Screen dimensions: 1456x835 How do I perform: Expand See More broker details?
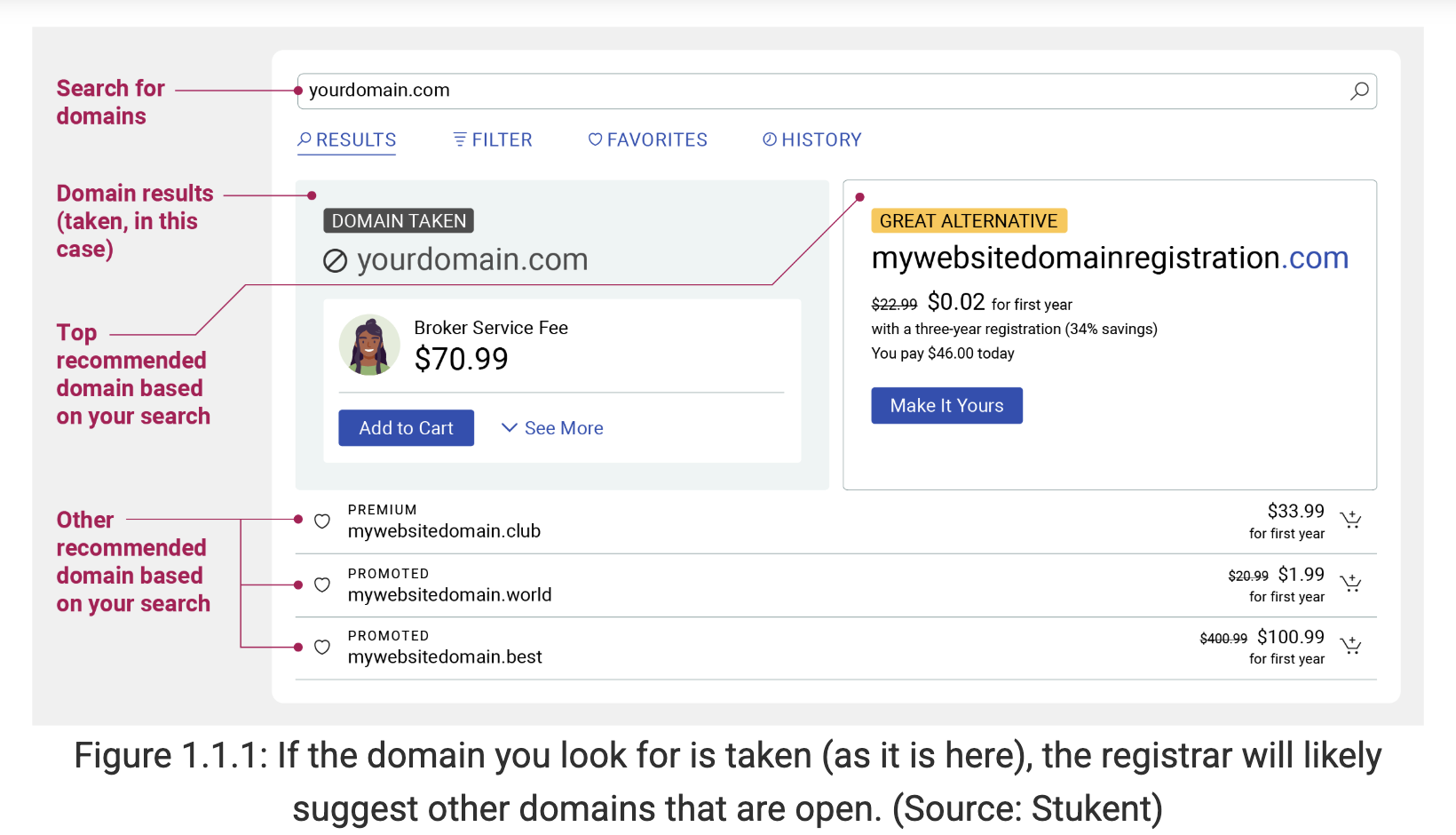pyautogui.click(x=552, y=428)
